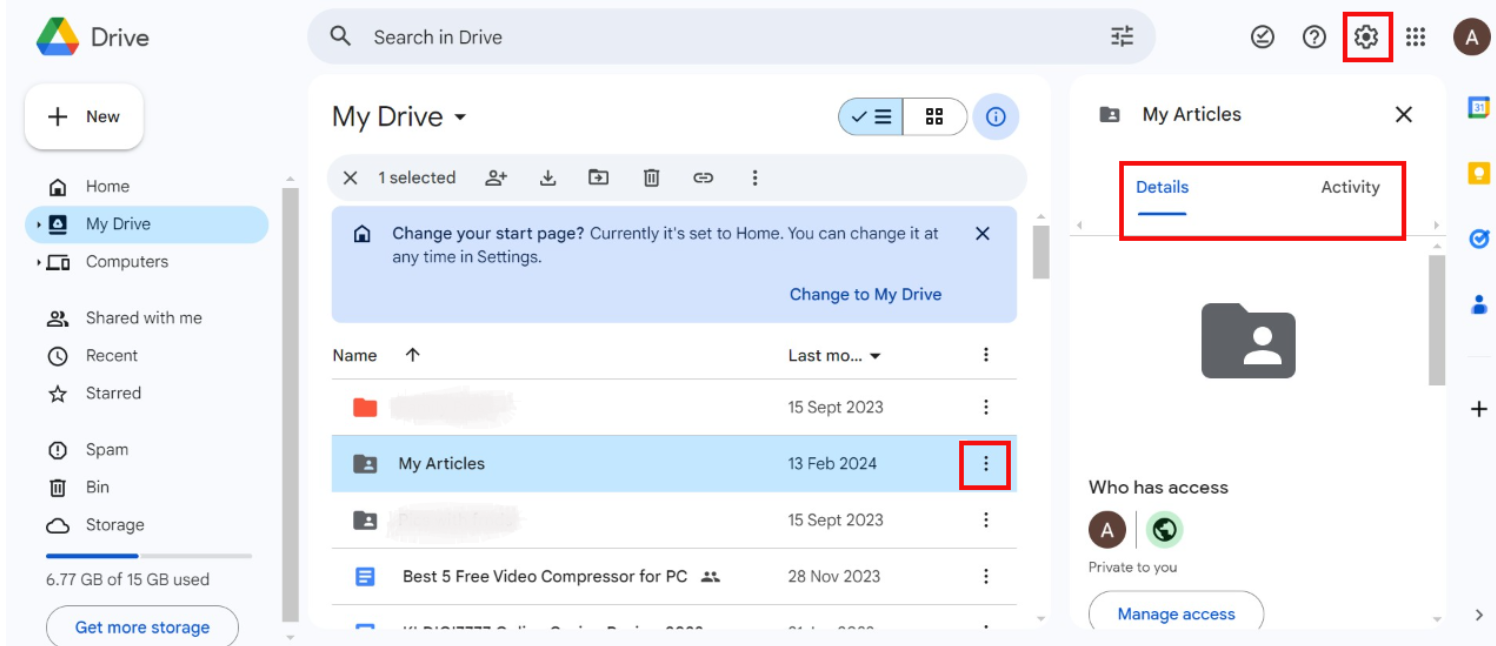Copy link of the selected item
This screenshot has height=646, width=1496.
pyautogui.click(x=703, y=178)
